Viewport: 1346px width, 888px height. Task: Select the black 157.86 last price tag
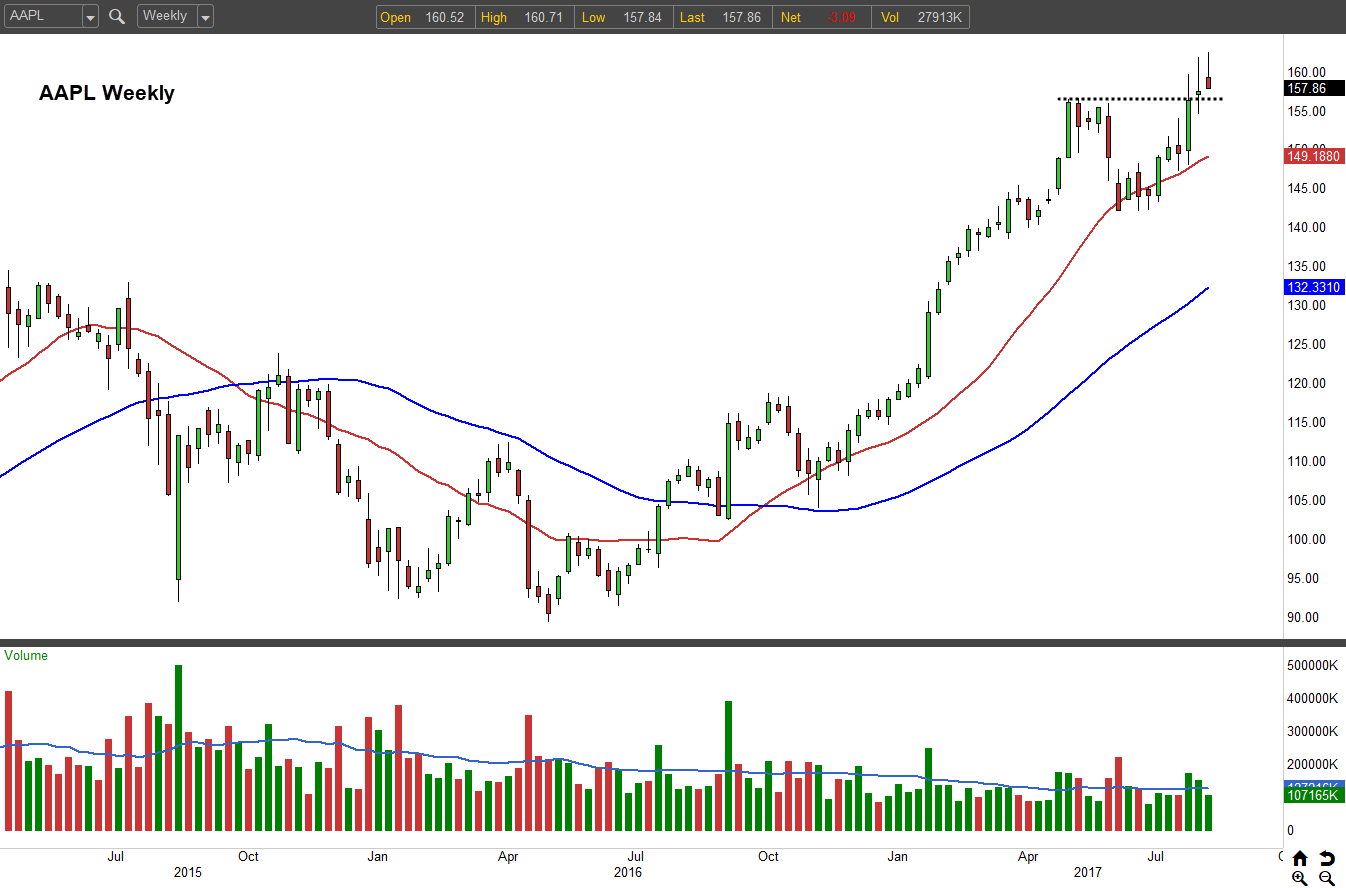click(1313, 88)
